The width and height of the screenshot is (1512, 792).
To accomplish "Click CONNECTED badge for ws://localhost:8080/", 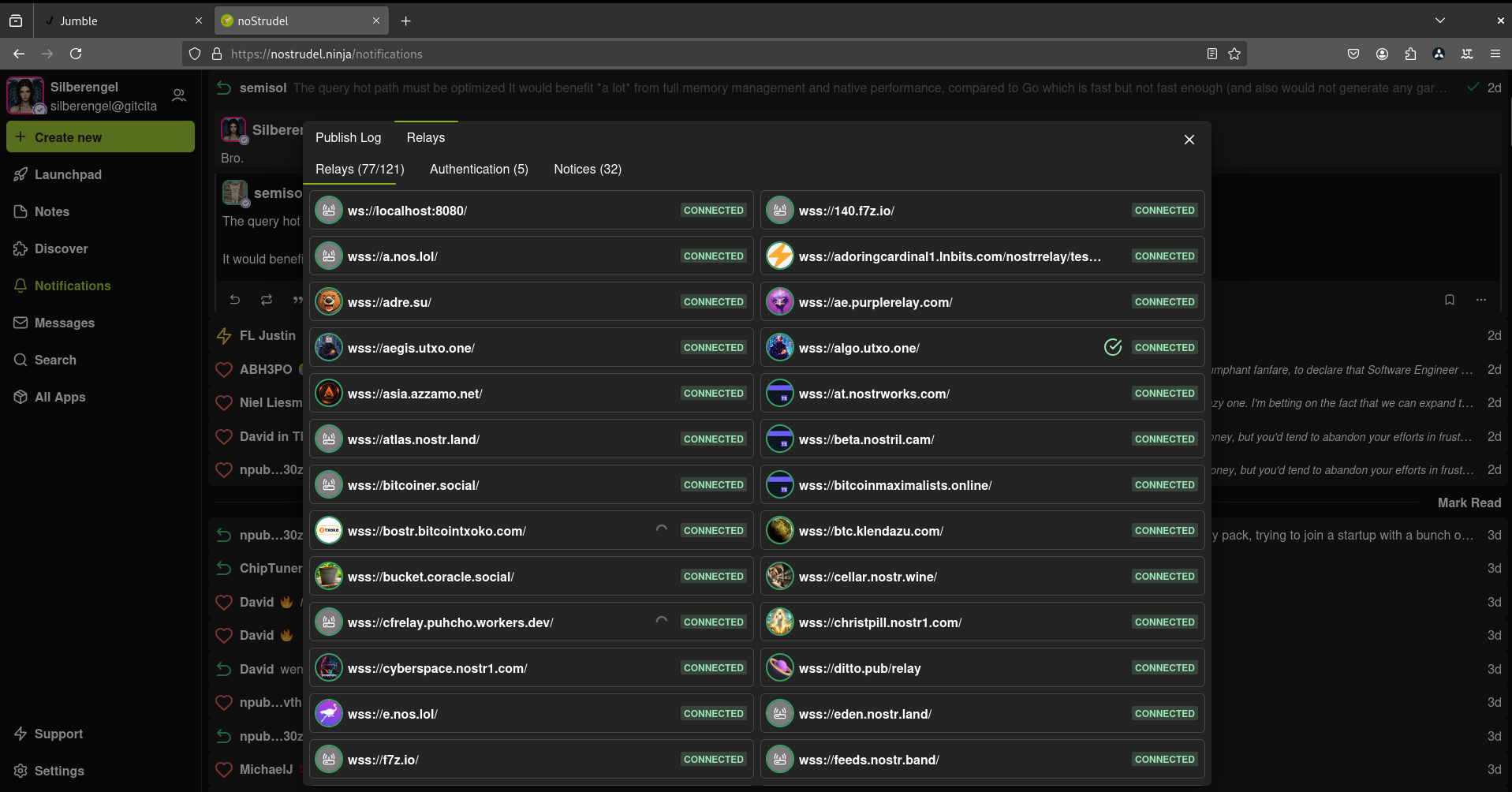I will coord(714,211).
